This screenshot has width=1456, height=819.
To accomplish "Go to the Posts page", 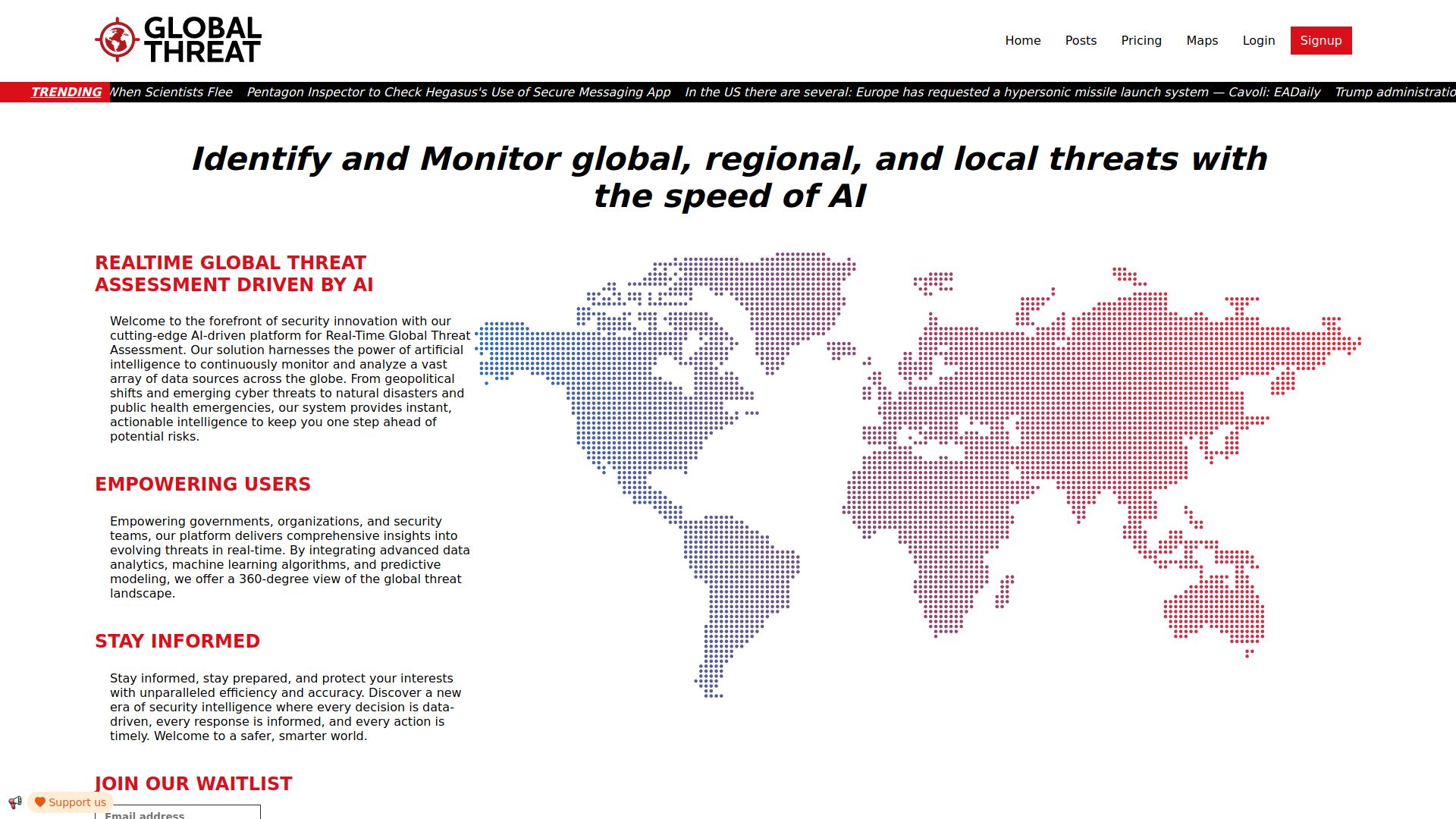I will coord(1080,40).
